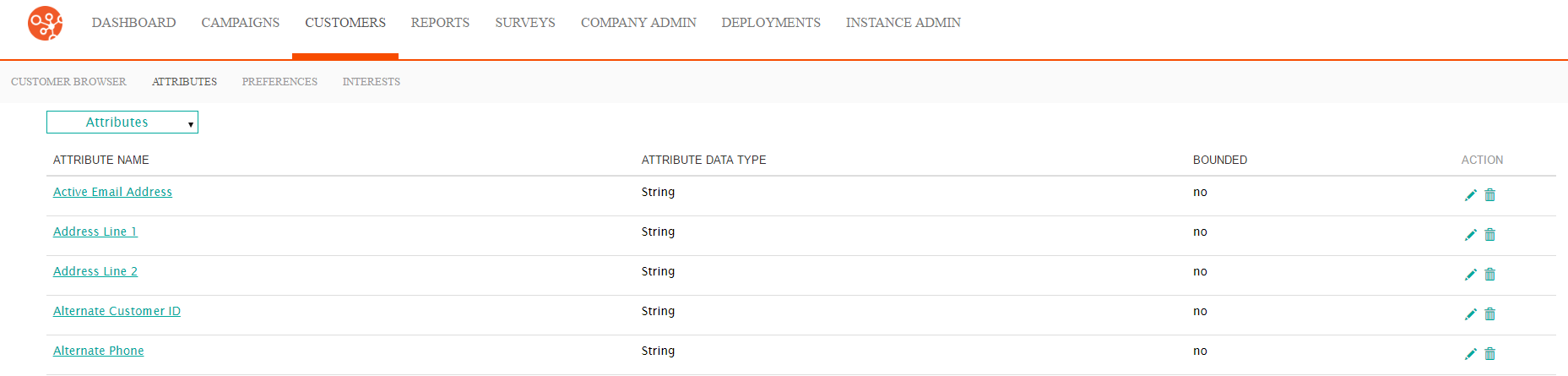Switch to the Customer Browser sub-tab
Viewport: 1568px width, 376px height.
pos(68,82)
